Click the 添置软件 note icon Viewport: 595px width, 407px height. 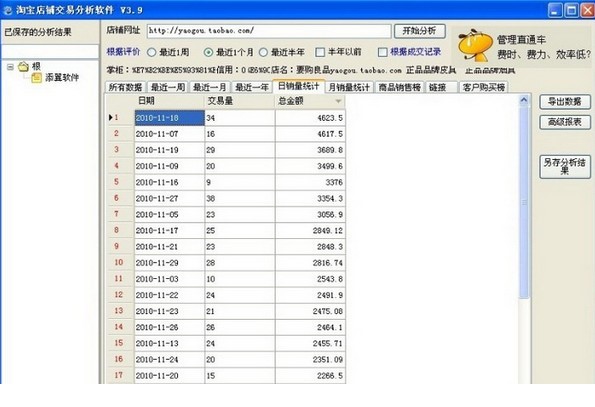(36, 78)
